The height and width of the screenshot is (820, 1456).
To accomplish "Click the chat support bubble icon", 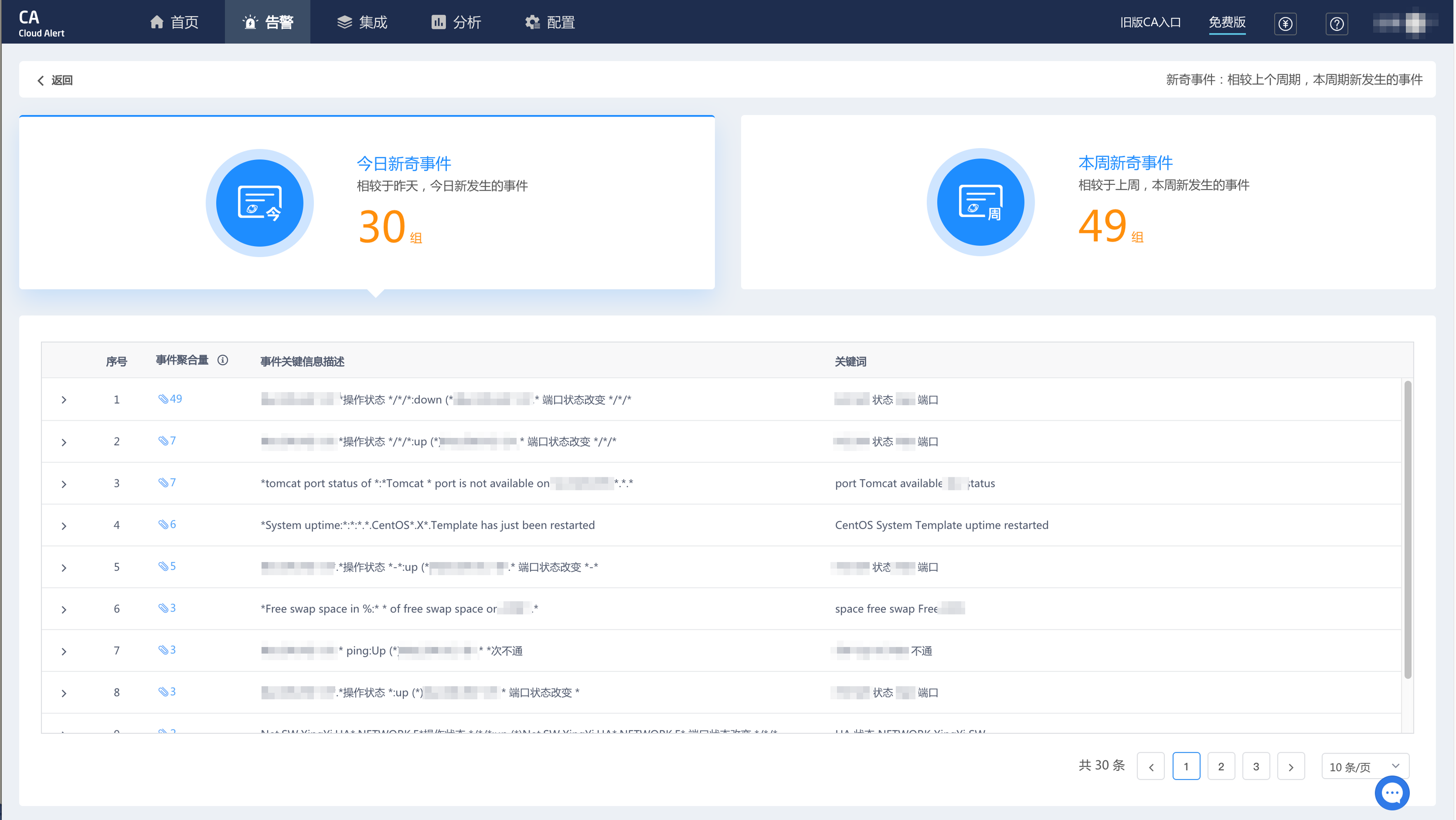I will (x=1391, y=793).
